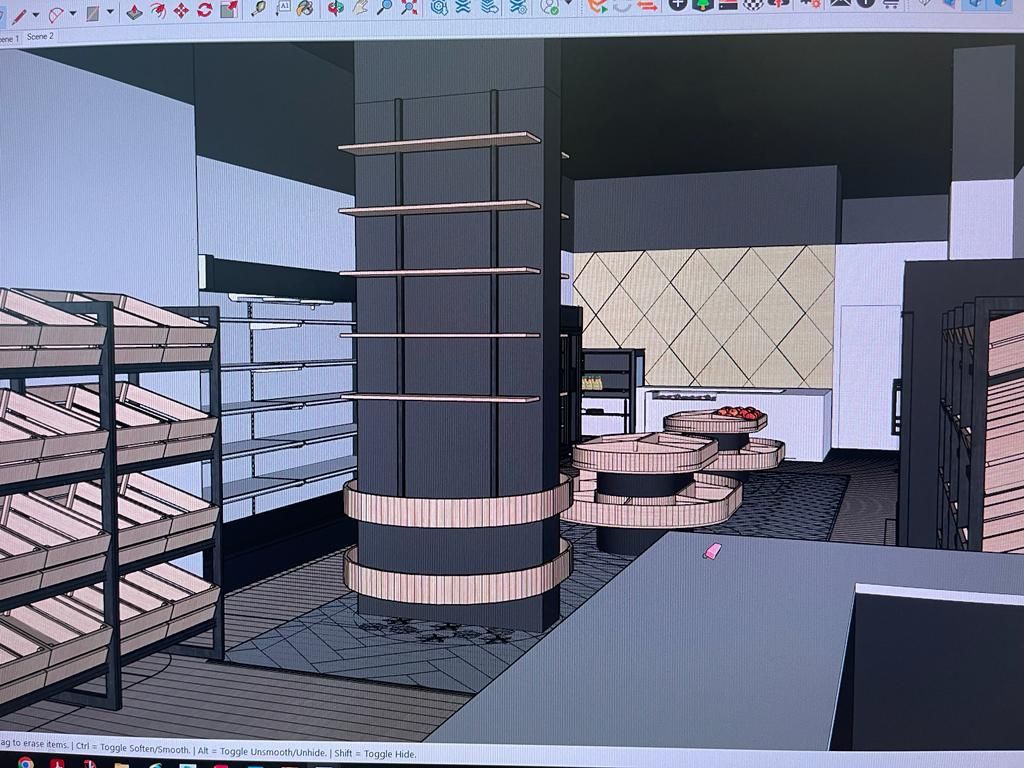1024x768 pixels.
Task: Click the Zoom Extents tool
Action: click(409, 7)
